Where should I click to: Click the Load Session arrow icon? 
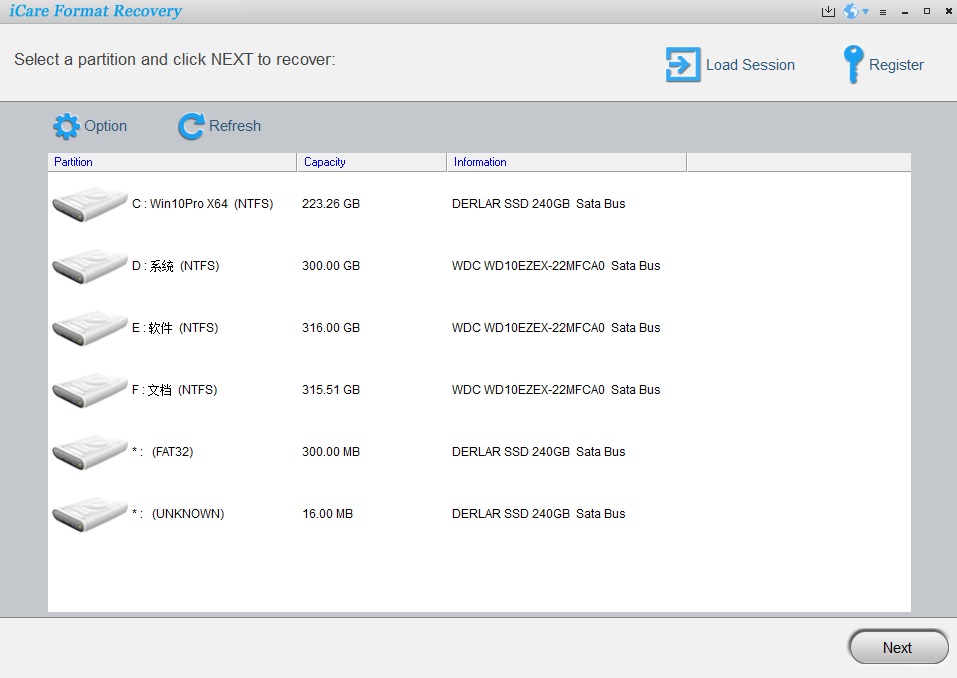tap(683, 65)
